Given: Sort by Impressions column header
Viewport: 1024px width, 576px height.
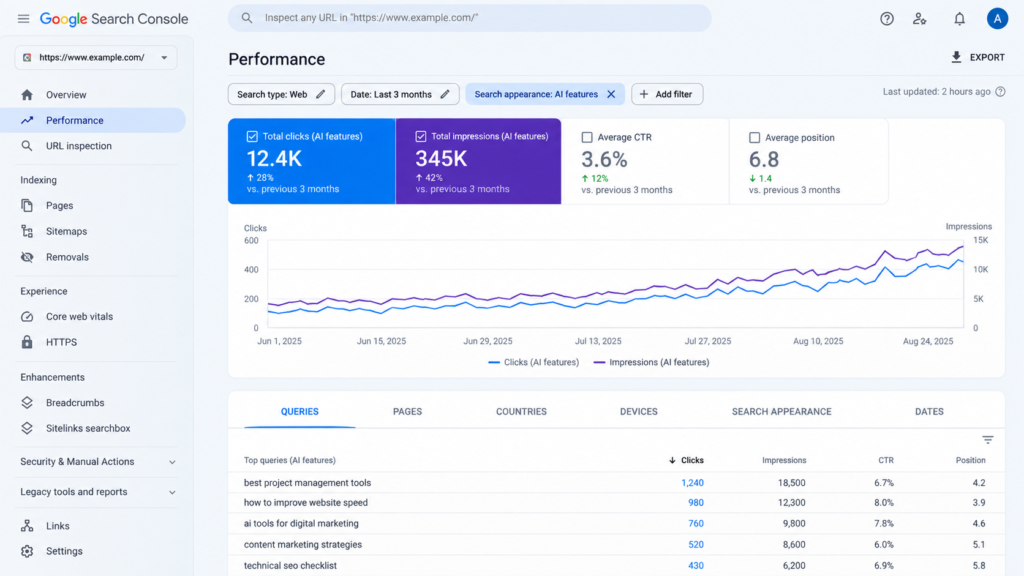Looking at the screenshot, I should (x=784, y=460).
